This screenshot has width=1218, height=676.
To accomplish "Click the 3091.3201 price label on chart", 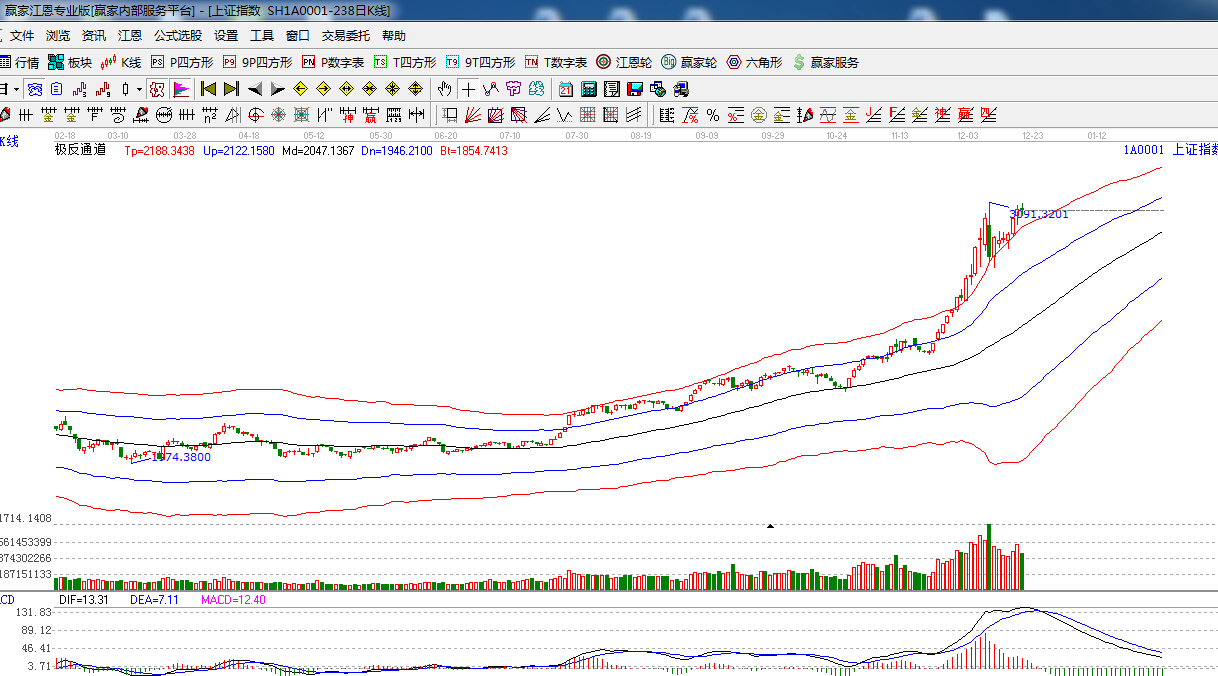I will coord(1039,214).
